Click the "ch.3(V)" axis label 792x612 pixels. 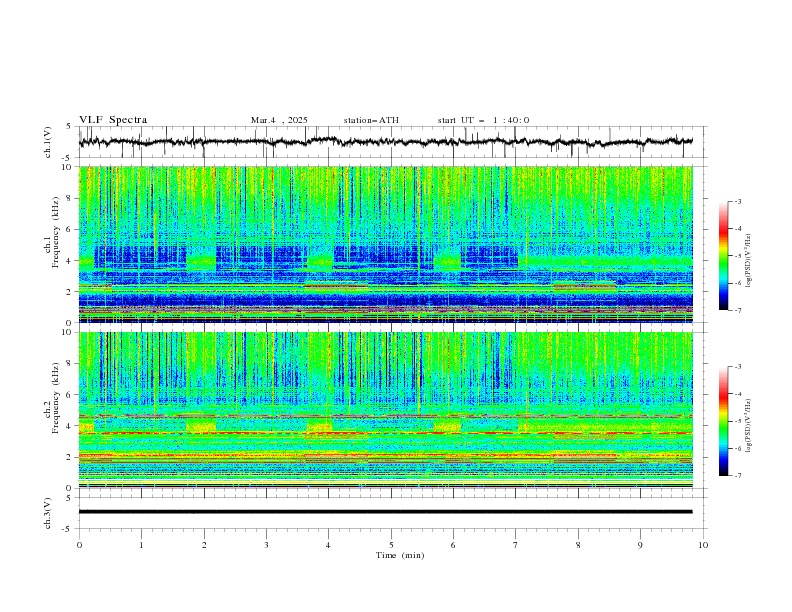click(48, 513)
